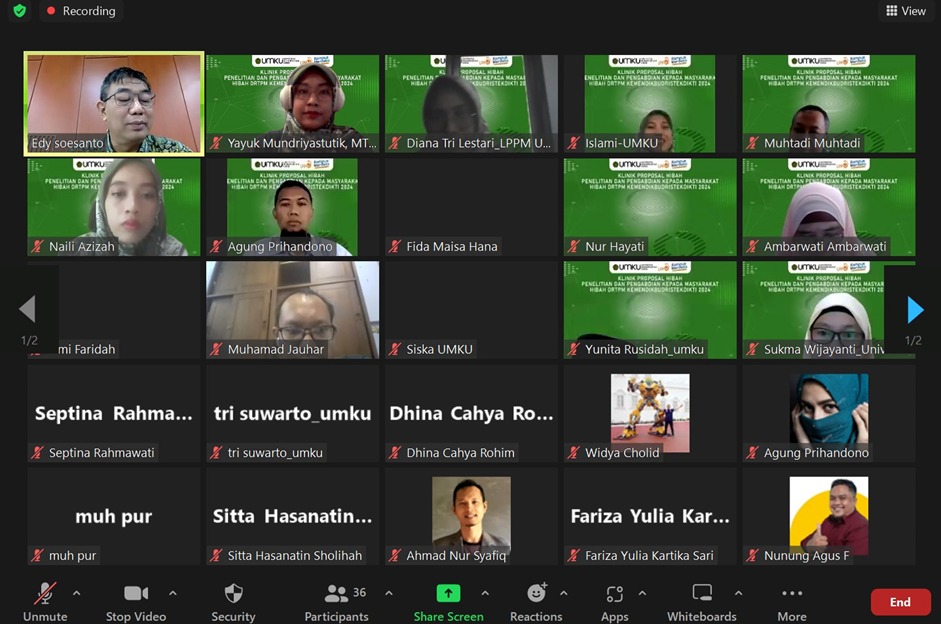Expand the Participants options caret
The image size is (941, 624).
(x=389, y=593)
